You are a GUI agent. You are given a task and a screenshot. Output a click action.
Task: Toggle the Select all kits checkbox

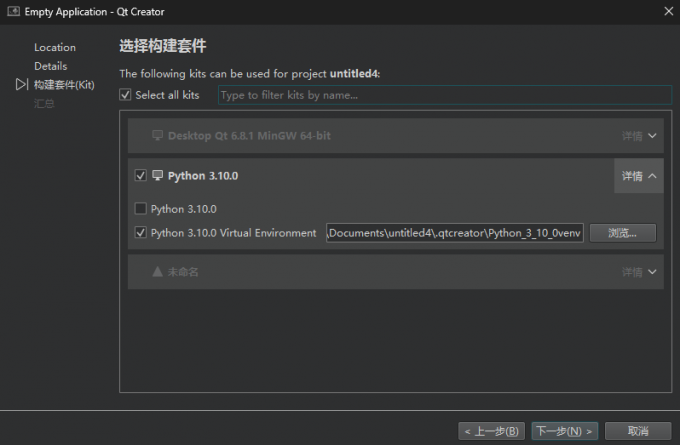click(125, 95)
